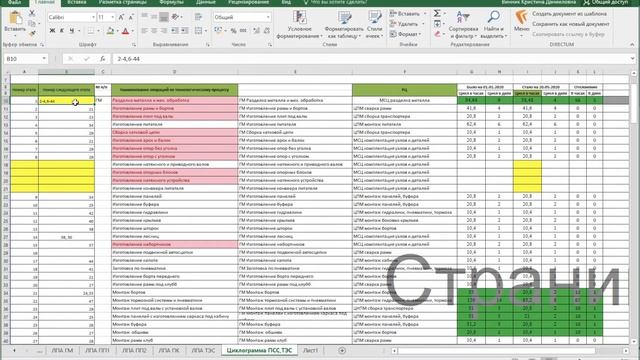Activate the Format Painter brush icon
The width and height of the screenshot is (640, 360).
(32, 33)
